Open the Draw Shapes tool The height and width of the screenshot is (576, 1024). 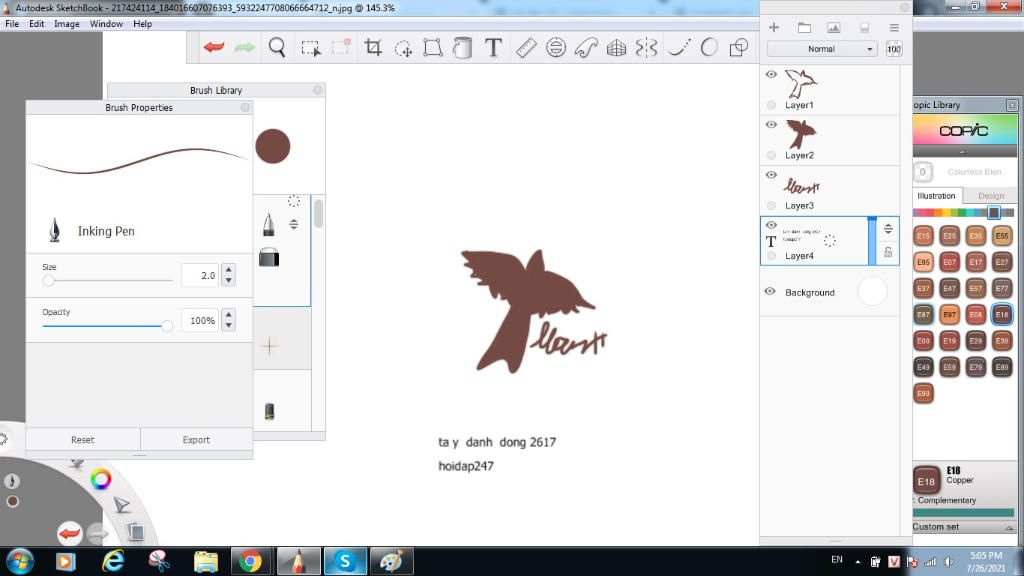[739, 48]
